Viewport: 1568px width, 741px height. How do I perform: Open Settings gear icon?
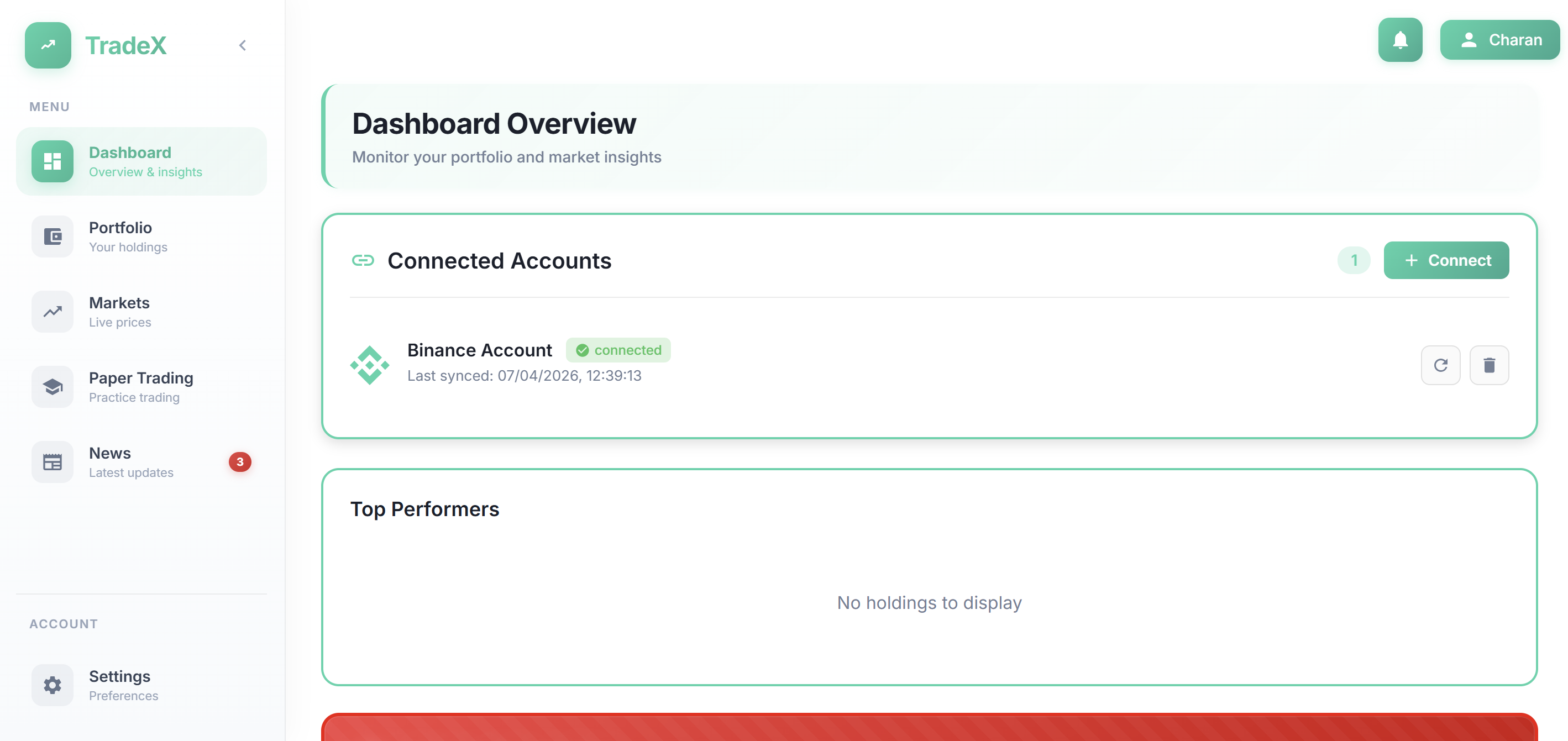coord(53,685)
